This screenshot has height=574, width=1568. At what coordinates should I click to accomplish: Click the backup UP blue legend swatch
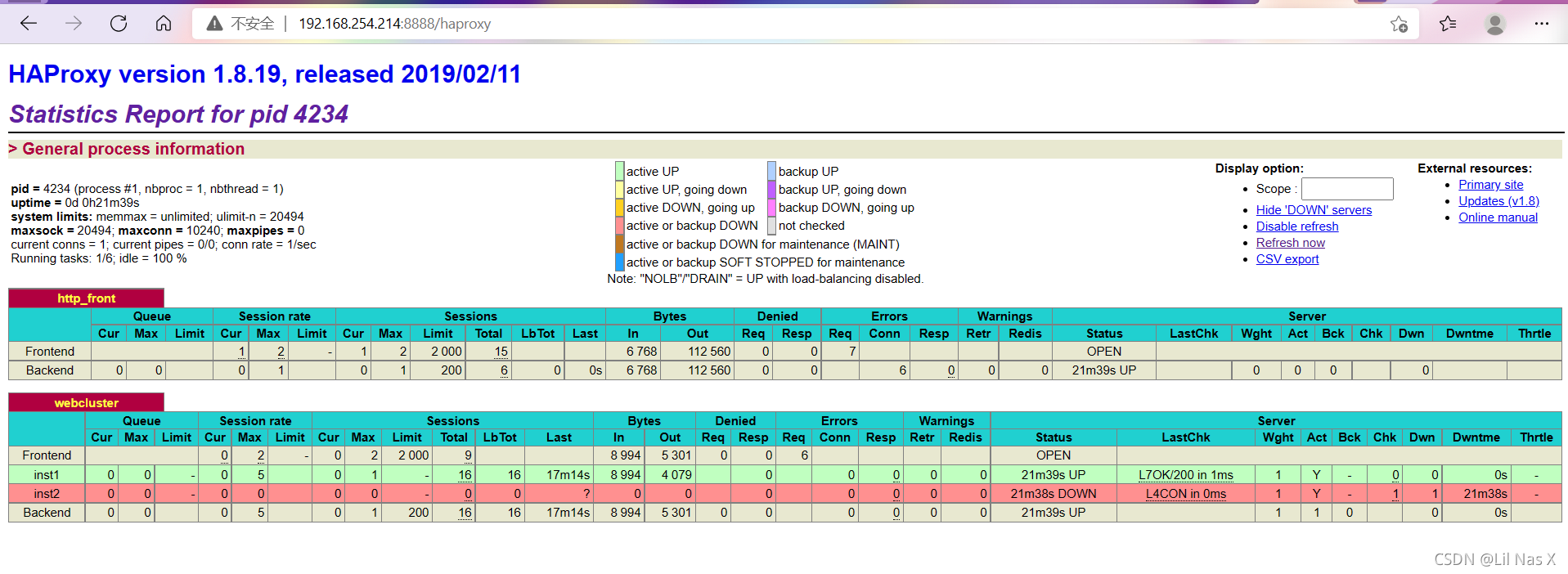tap(771, 171)
